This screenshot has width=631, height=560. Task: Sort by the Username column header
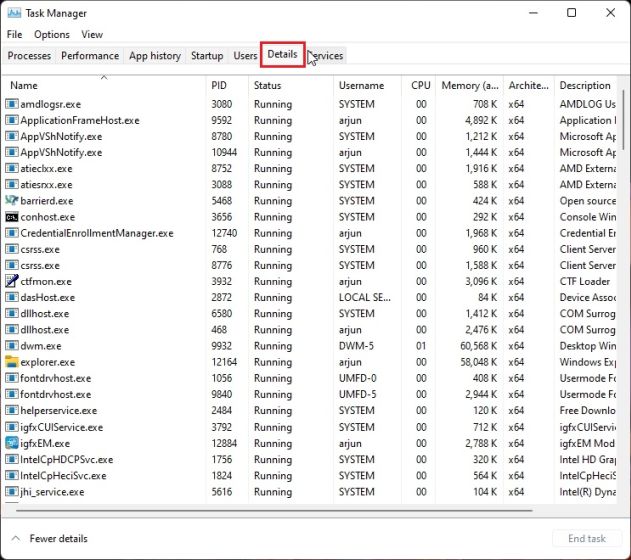(x=367, y=85)
